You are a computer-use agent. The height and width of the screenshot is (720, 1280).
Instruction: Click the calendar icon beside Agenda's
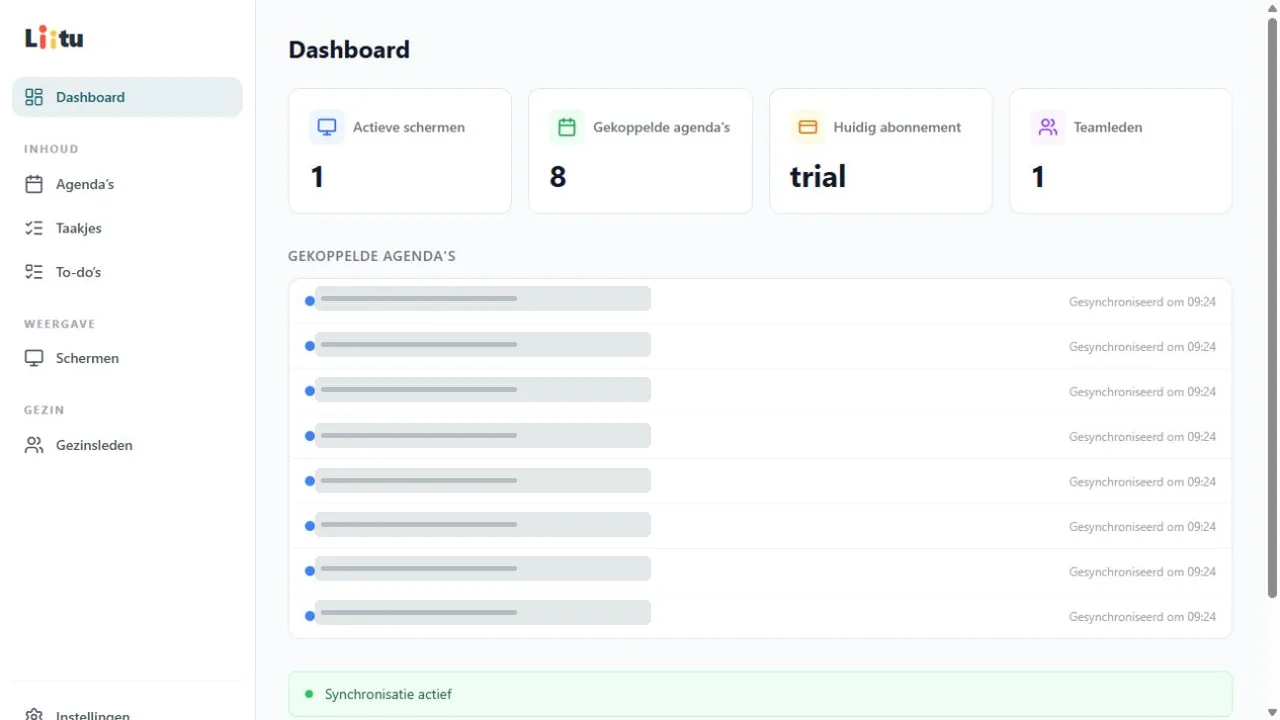point(34,184)
